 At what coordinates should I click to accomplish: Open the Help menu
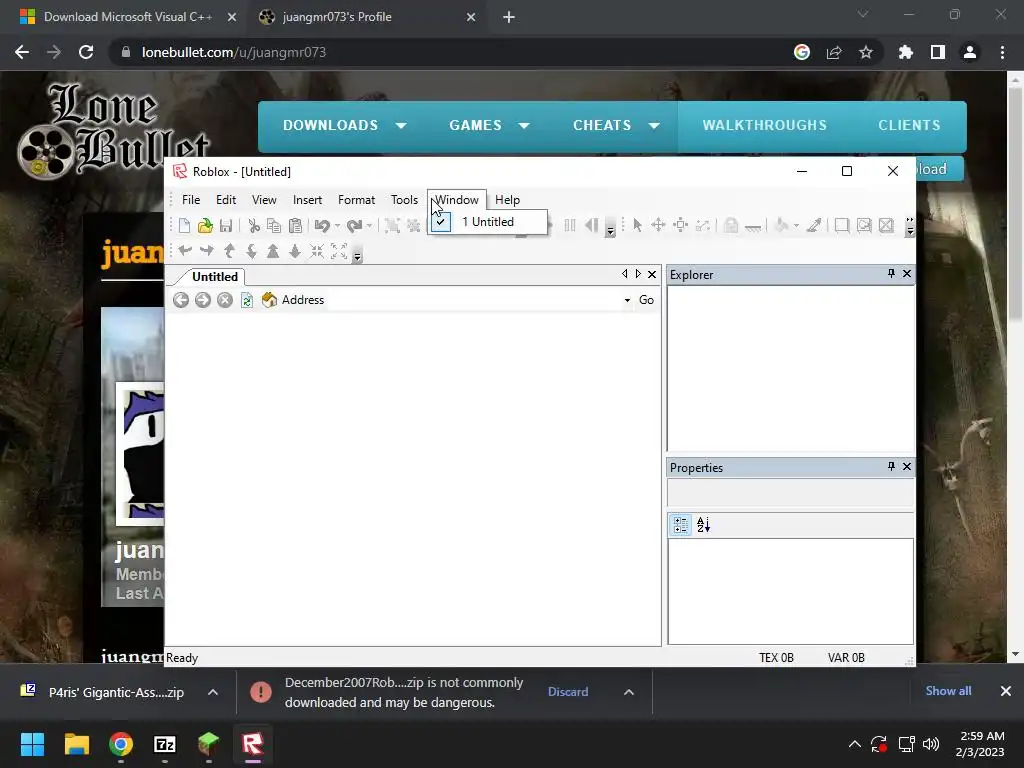[507, 200]
